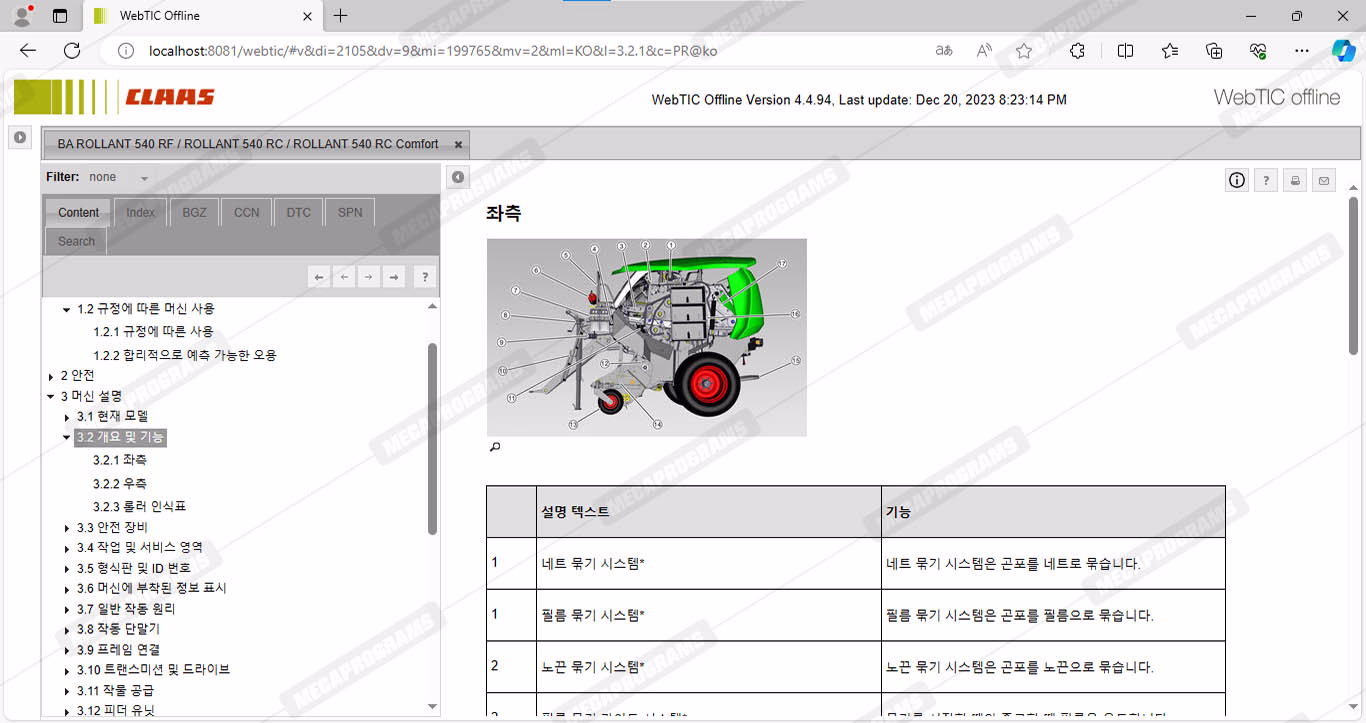This screenshot has height=723, width=1366.
Task: Click the email envelope icon
Action: [1324, 180]
